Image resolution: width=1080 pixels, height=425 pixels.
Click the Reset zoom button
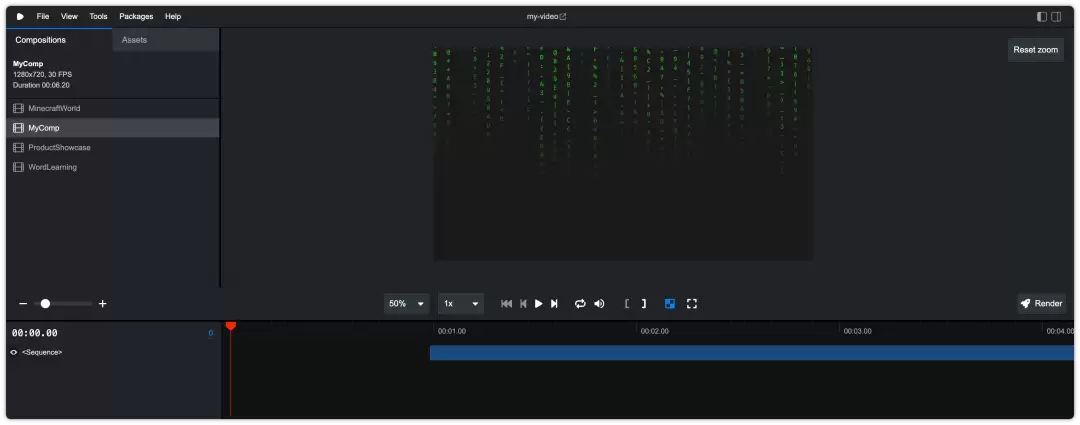point(1035,50)
